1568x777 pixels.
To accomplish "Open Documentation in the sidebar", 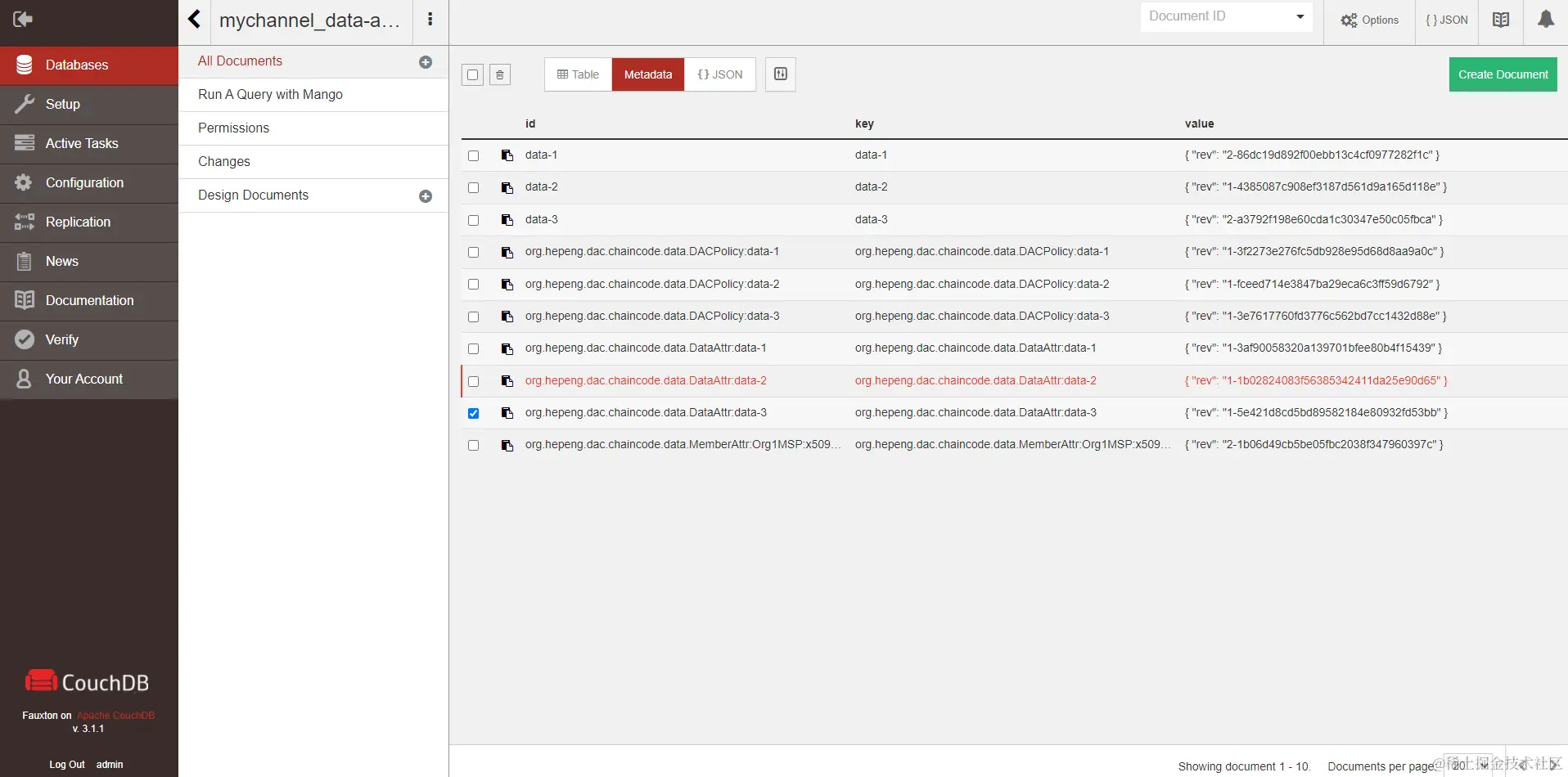I will (x=89, y=301).
